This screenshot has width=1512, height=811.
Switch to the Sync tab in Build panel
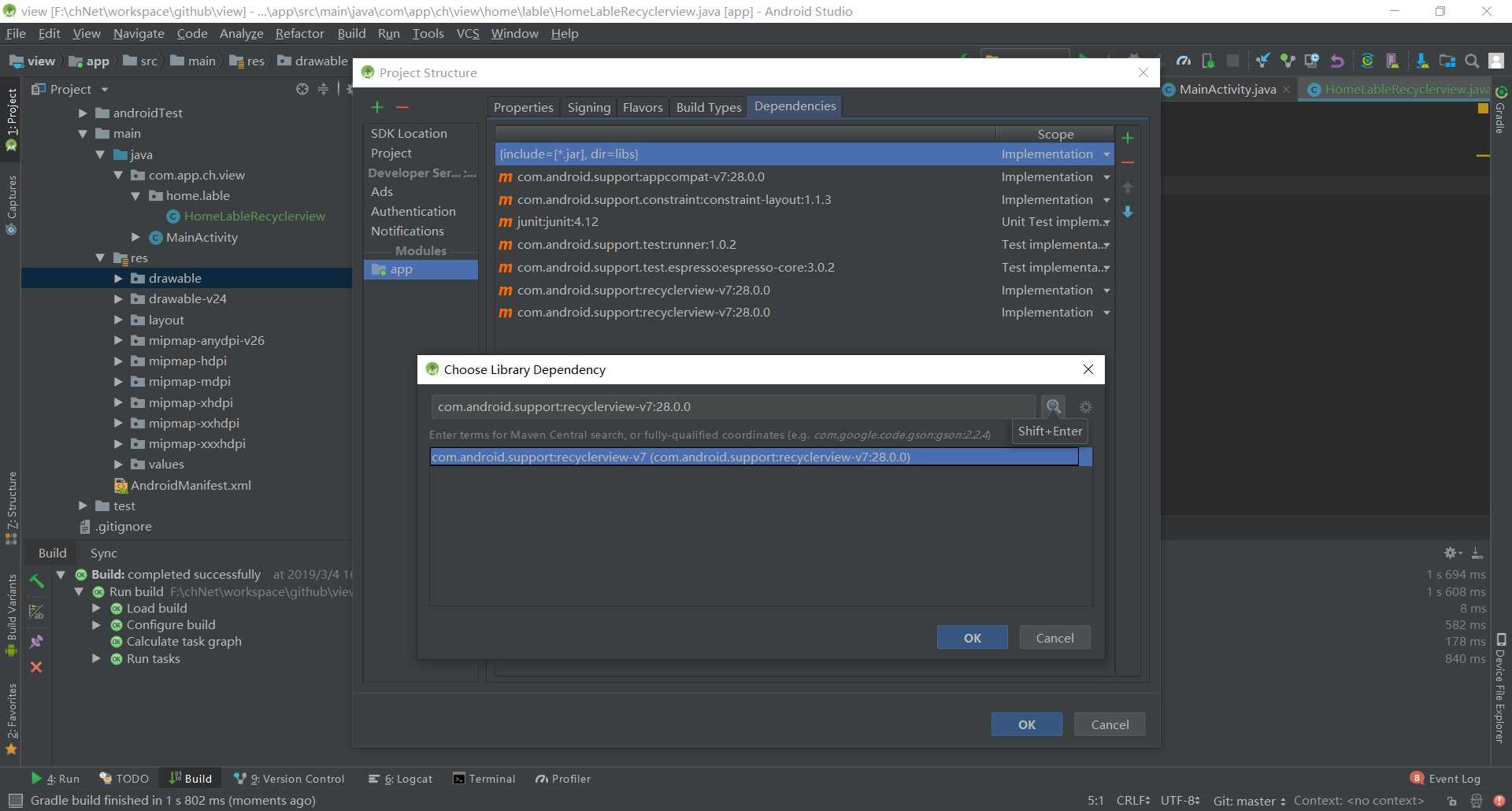pyautogui.click(x=103, y=554)
